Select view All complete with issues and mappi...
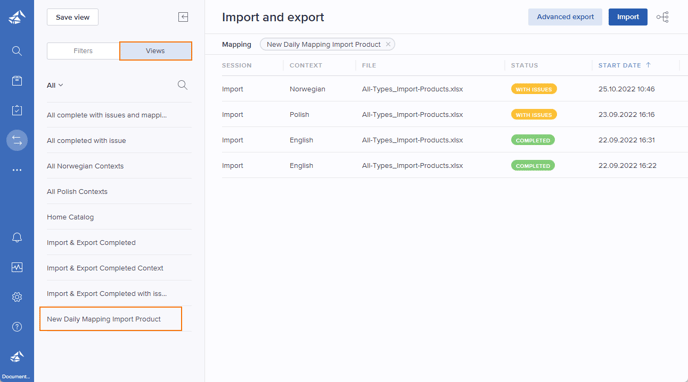The width and height of the screenshot is (688, 382). click(107, 115)
